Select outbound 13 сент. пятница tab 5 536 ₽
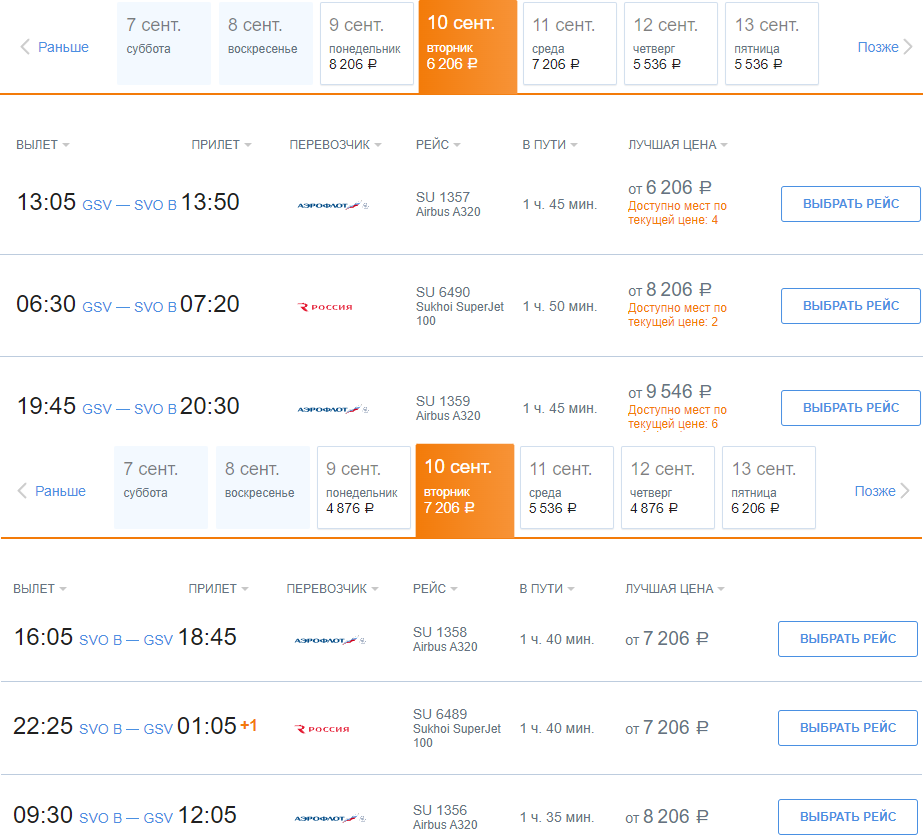Image resolution: width=923 pixels, height=839 pixels. [772, 44]
